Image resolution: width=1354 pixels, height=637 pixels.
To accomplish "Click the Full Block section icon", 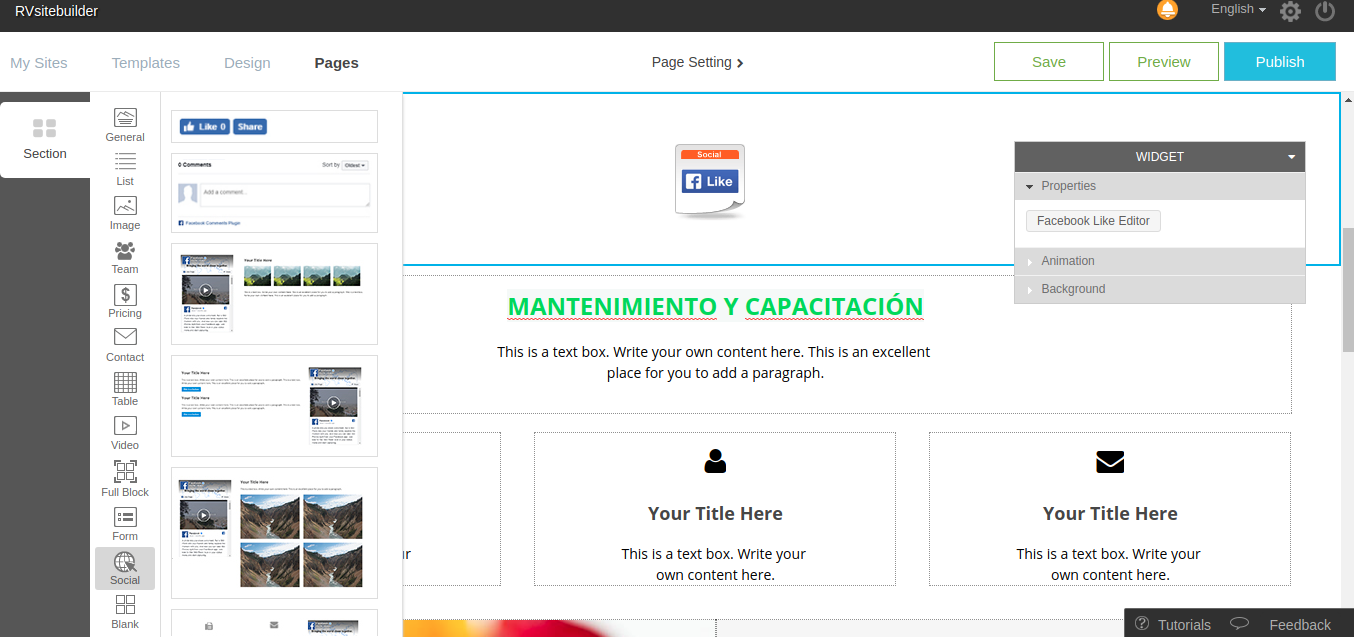I will pyautogui.click(x=125, y=477).
